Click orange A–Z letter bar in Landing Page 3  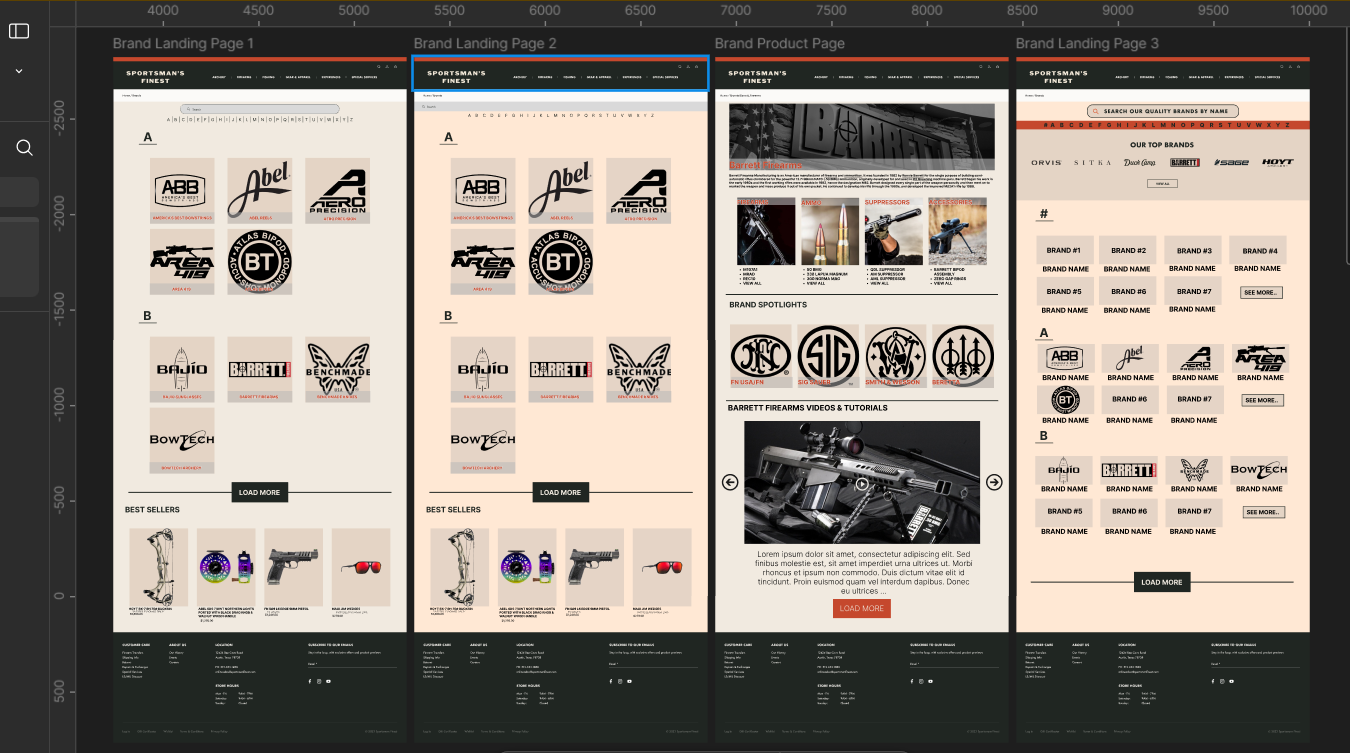[1163, 126]
